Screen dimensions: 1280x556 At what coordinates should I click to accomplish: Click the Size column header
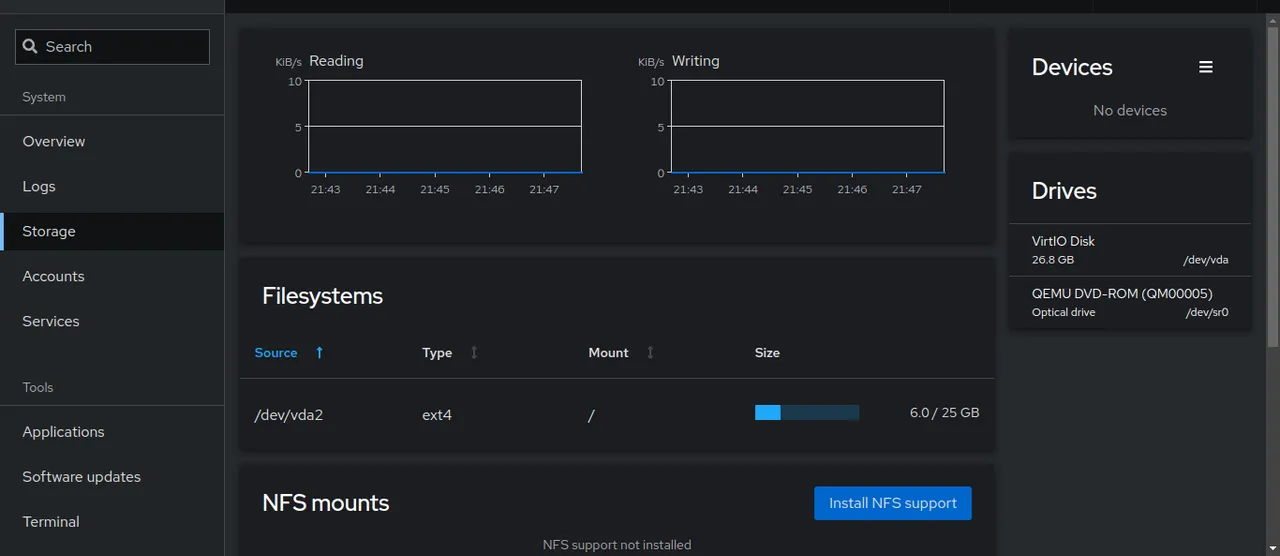pyautogui.click(x=767, y=353)
